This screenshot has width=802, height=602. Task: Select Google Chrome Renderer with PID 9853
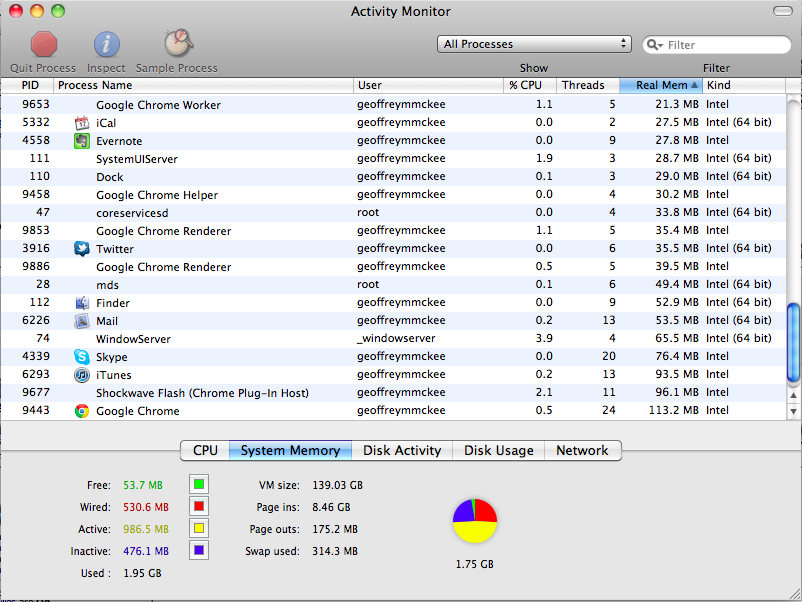point(393,231)
